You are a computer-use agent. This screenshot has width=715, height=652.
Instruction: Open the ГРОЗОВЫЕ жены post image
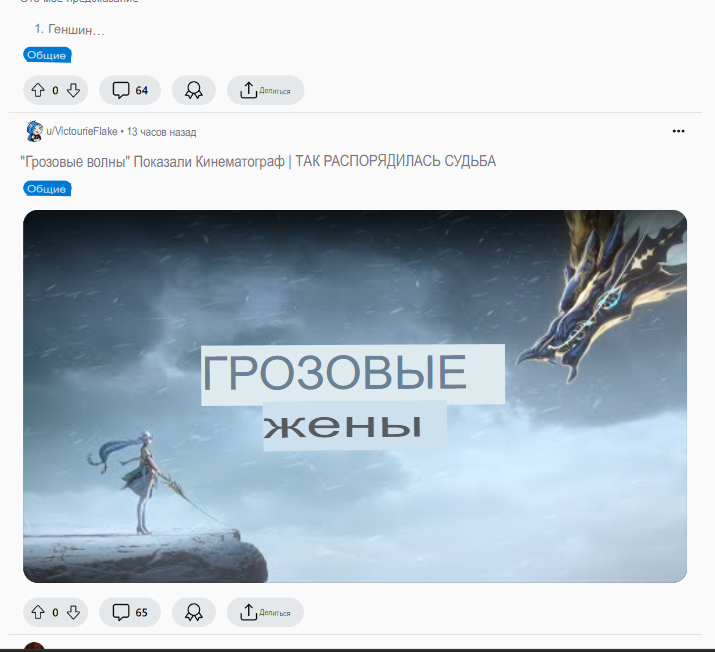click(355, 396)
